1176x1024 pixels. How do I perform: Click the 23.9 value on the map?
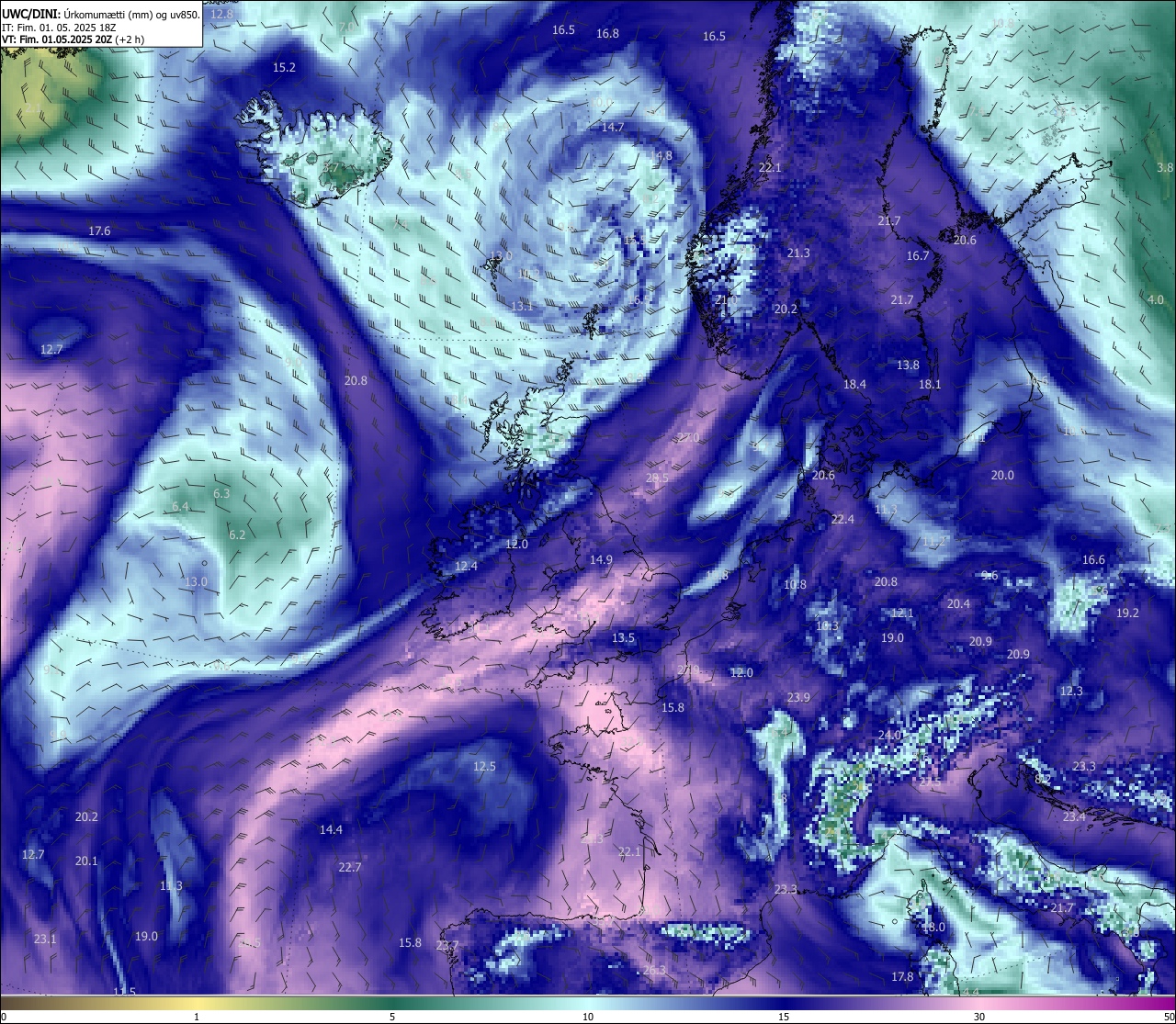tap(798, 698)
